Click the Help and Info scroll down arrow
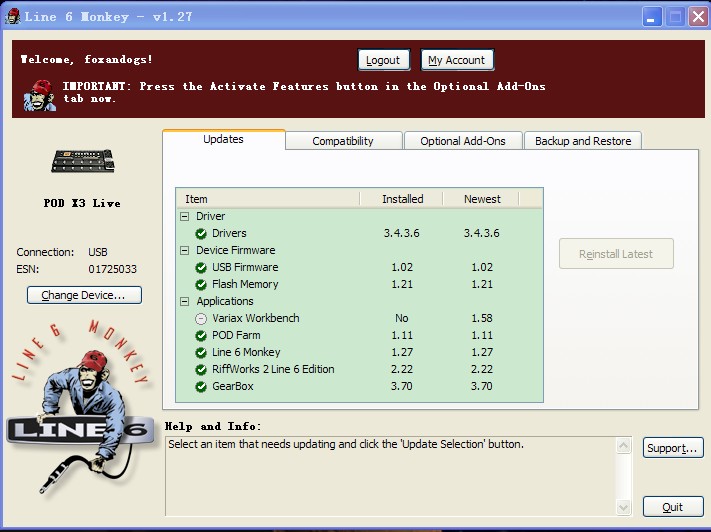The height and width of the screenshot is (532, 711). coord(624,507)
